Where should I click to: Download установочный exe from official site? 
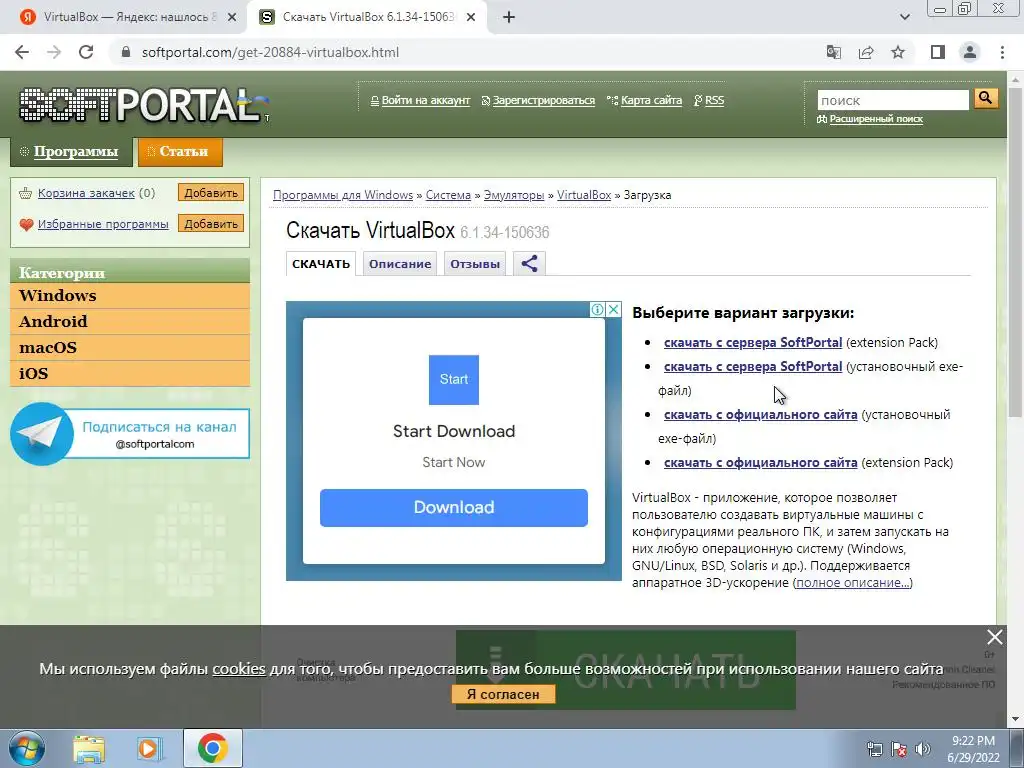[x=761, y=414]
